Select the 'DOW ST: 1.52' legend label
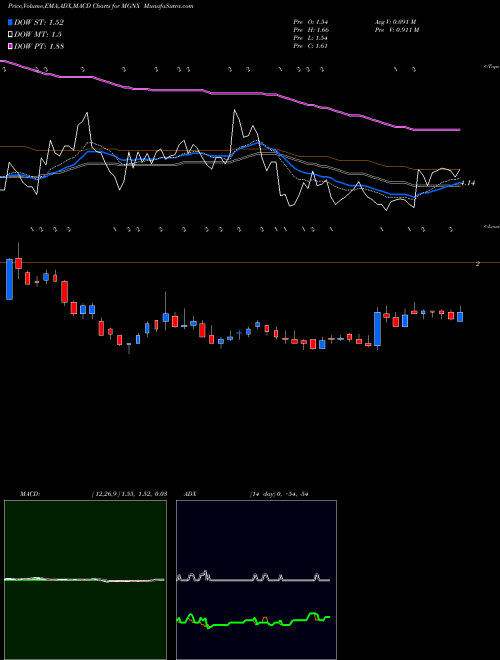The image size is (500, 660). (39, 22)
